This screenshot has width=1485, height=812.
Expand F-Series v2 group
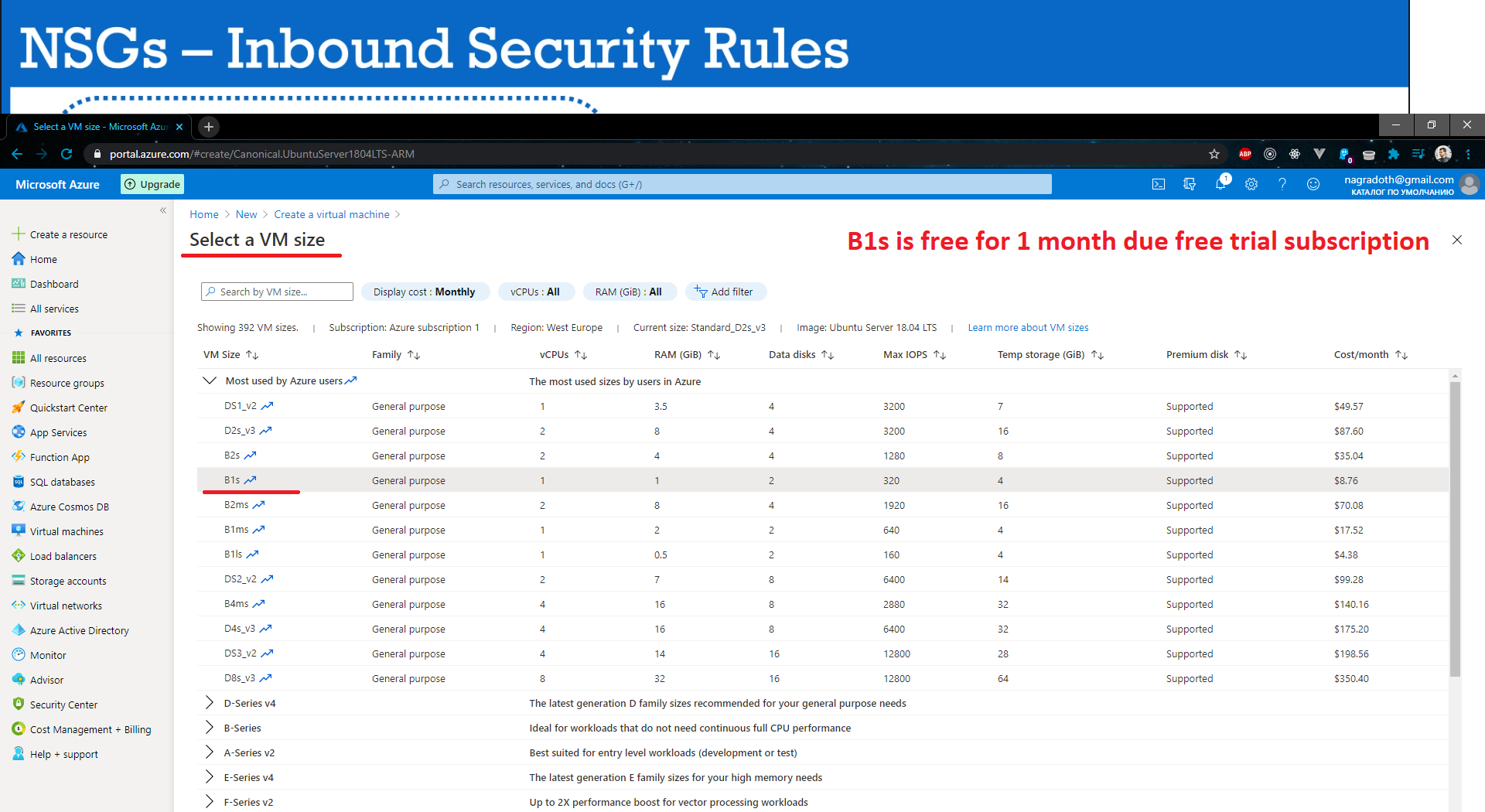(x=209, y=801)
